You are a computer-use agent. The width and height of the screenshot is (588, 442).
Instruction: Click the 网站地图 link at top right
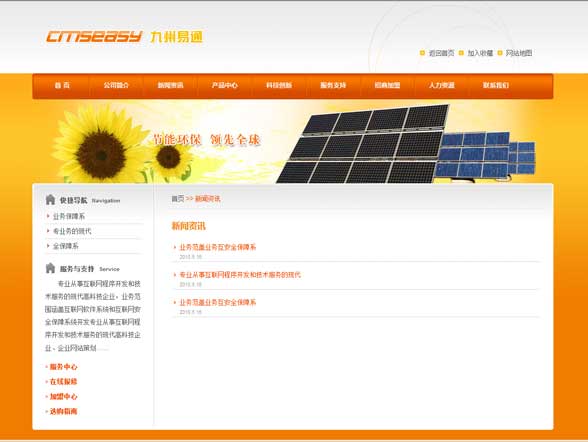[519, 53]
